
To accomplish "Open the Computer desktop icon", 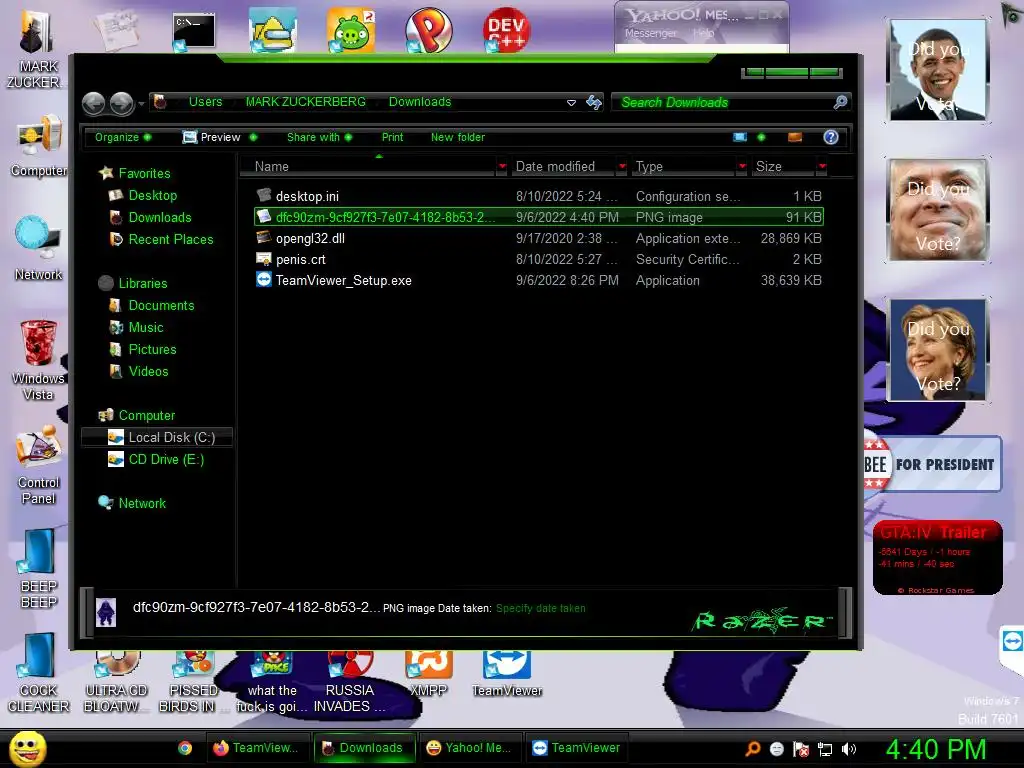I will click(39, 147).
